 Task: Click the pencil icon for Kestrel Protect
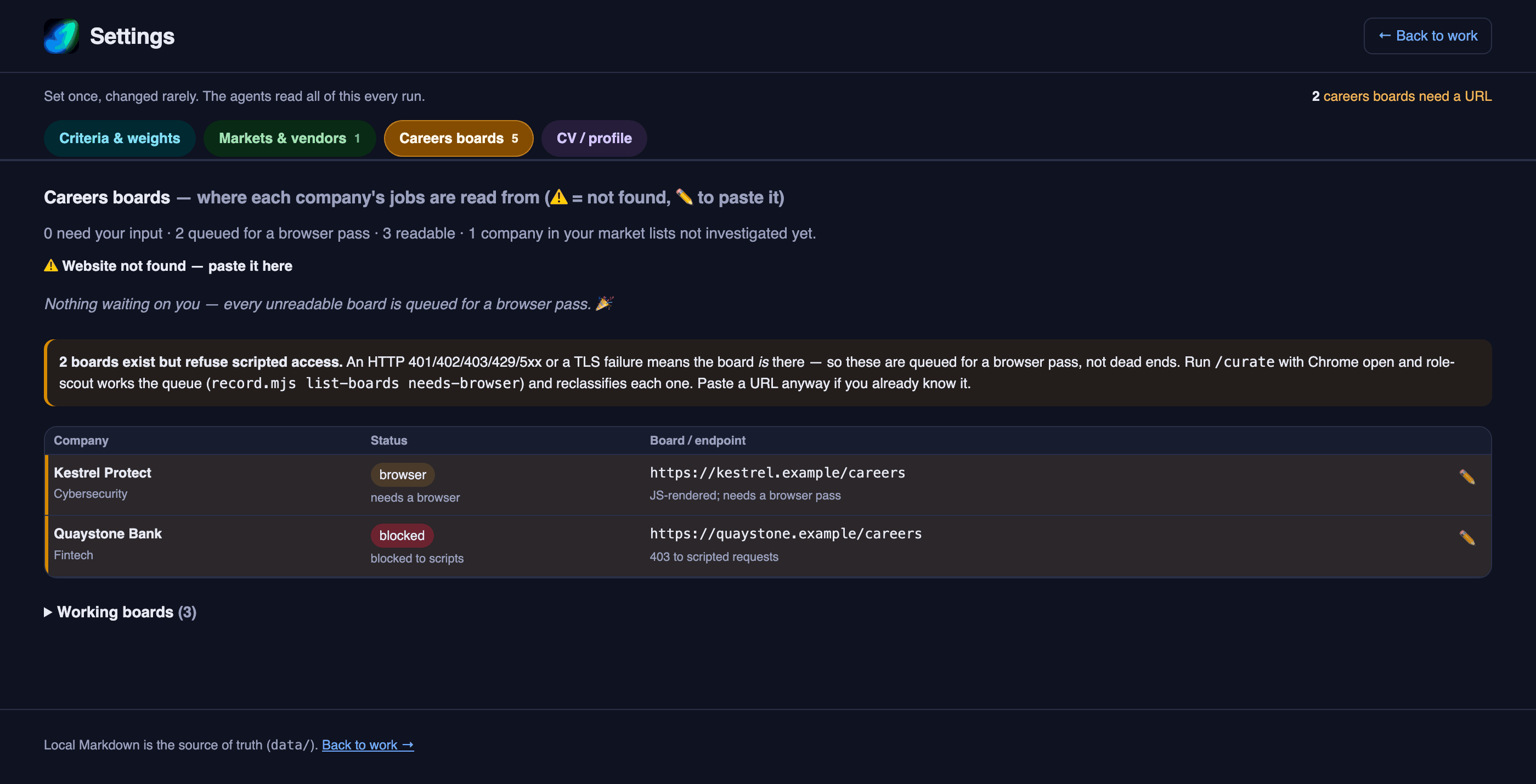coord(1467,476)
